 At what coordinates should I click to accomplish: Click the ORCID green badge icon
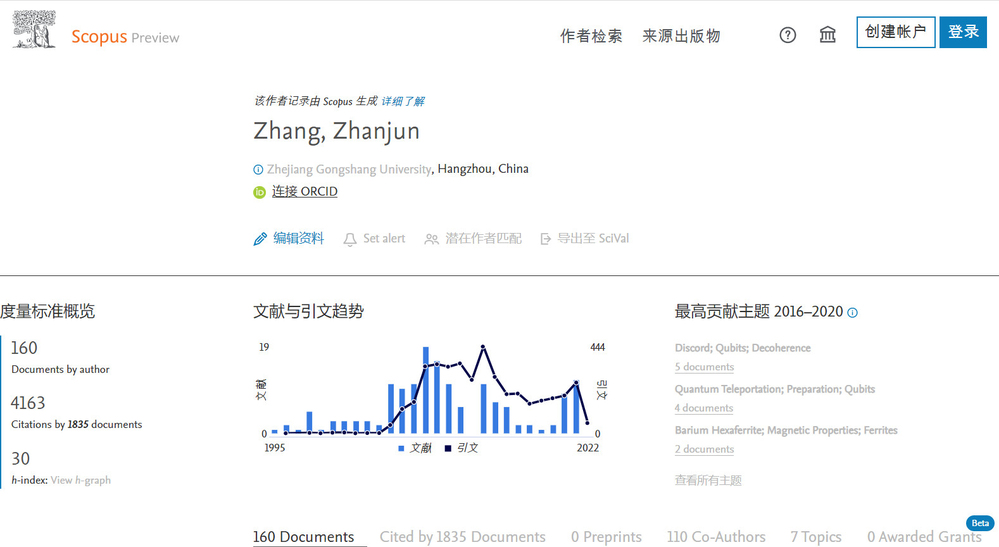coord(260,192)
